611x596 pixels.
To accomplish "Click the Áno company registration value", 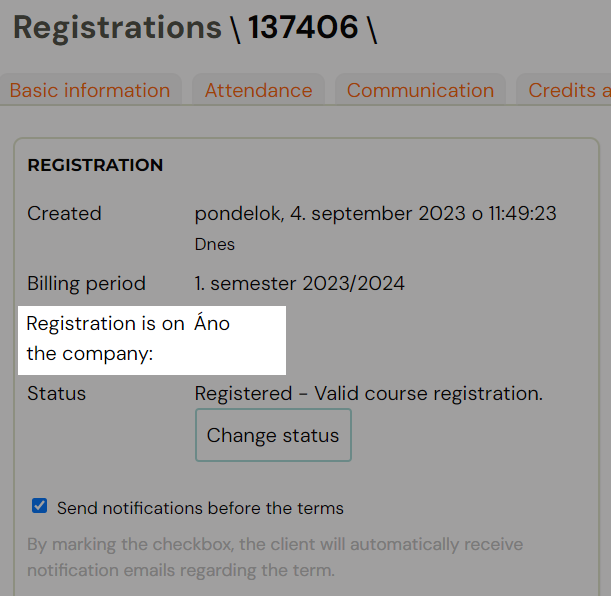I will (212, 323).
